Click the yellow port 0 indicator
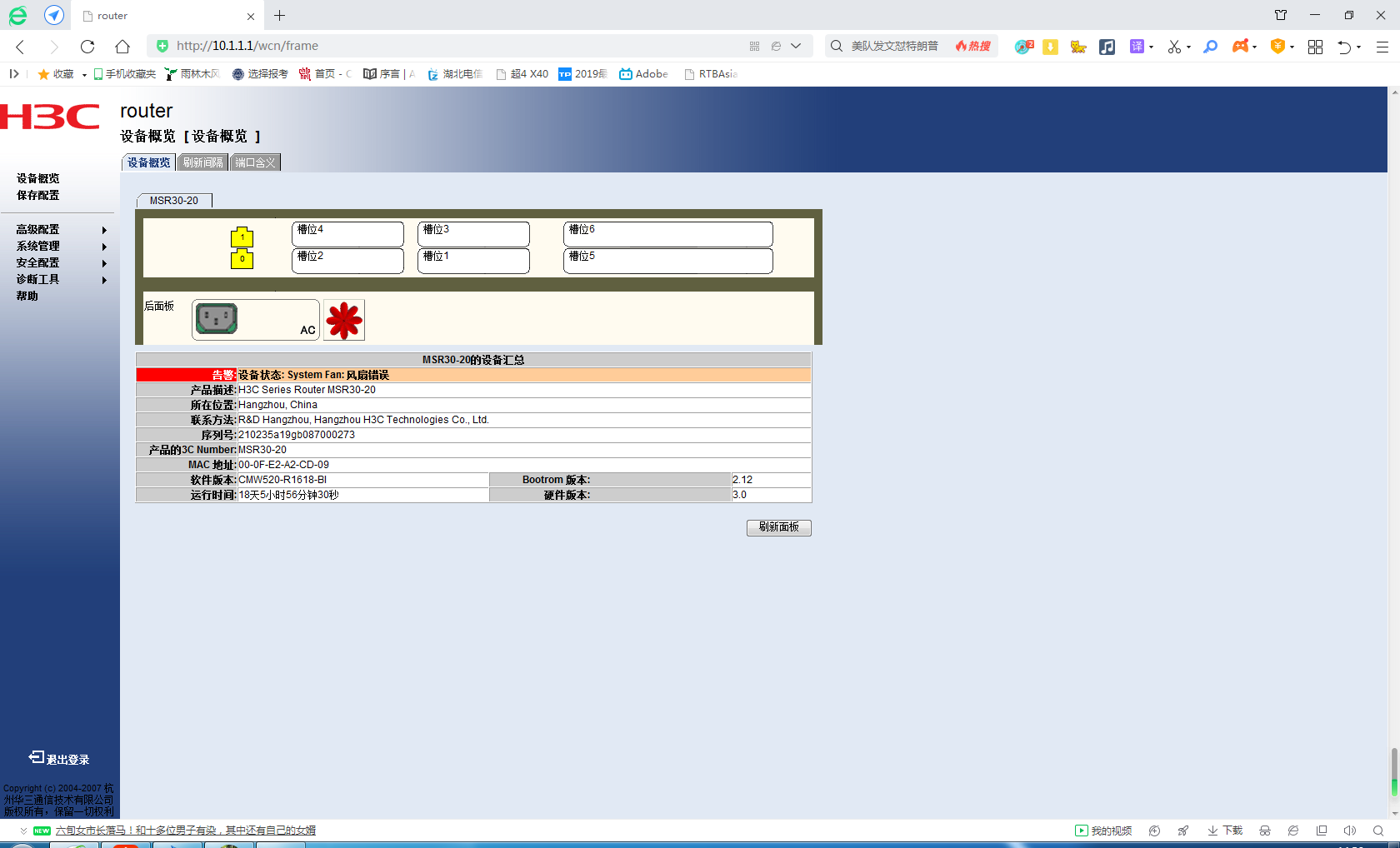Image resolution: width=1400 pixels, height=848 pixels. pos(242,259)
